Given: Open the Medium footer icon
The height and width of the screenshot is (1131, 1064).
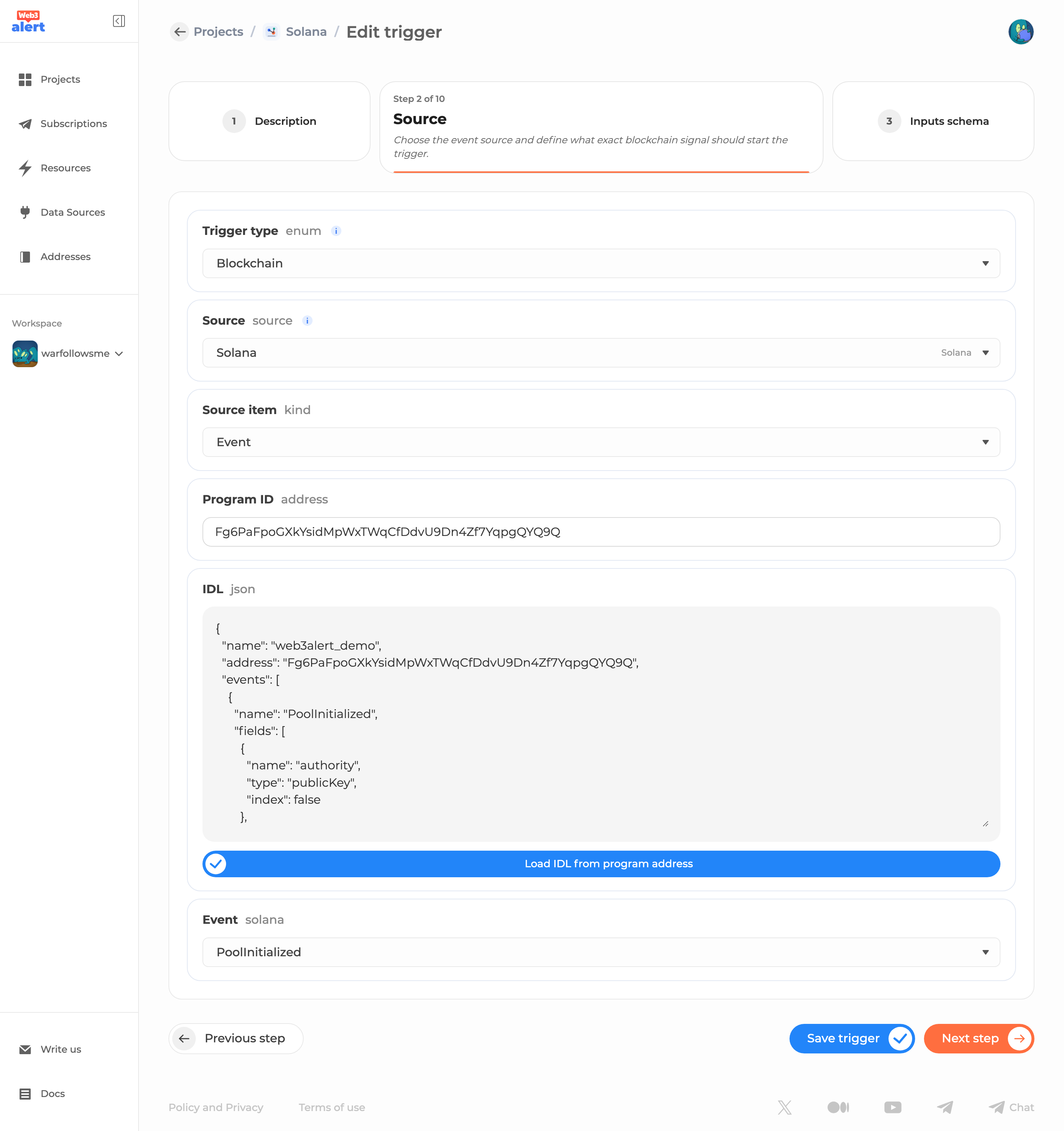Looking at the screenshot, I should 838,1108.
